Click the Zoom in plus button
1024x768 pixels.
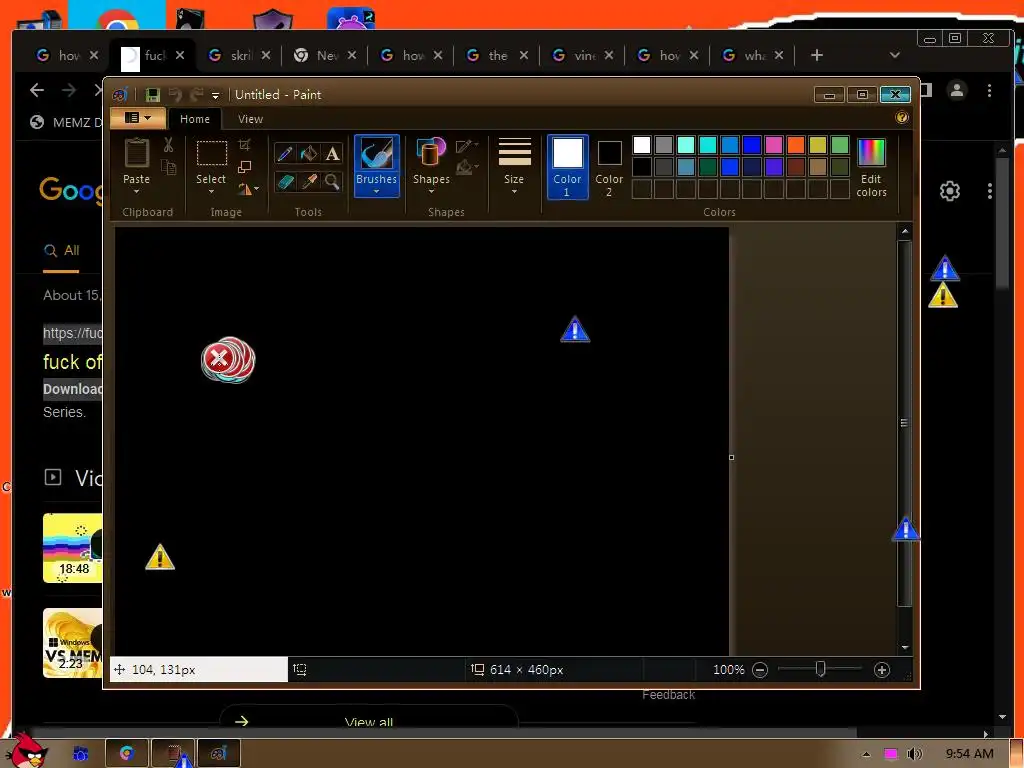(882, 670)
